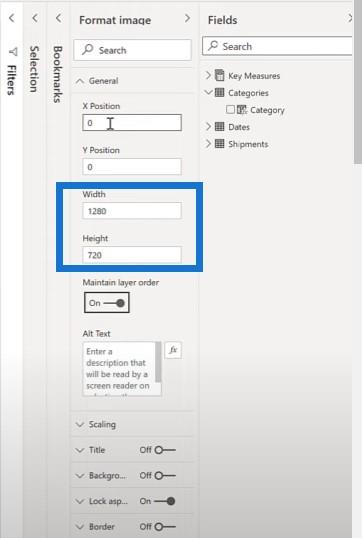Click the Categories table icon
This screenshot has width=362, height=538.
[219, 92]
